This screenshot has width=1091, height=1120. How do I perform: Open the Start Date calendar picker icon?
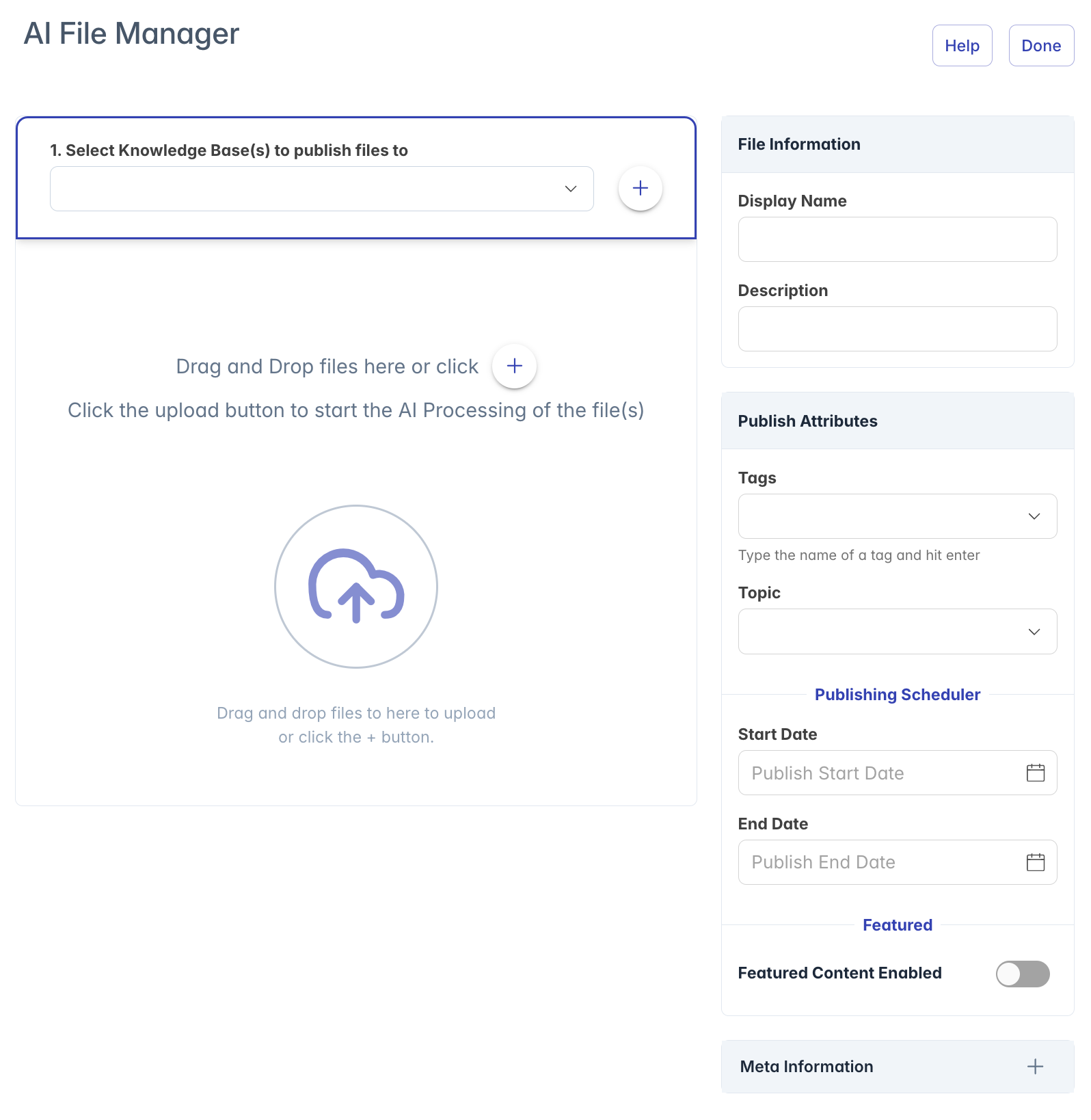coord(1035,773)
